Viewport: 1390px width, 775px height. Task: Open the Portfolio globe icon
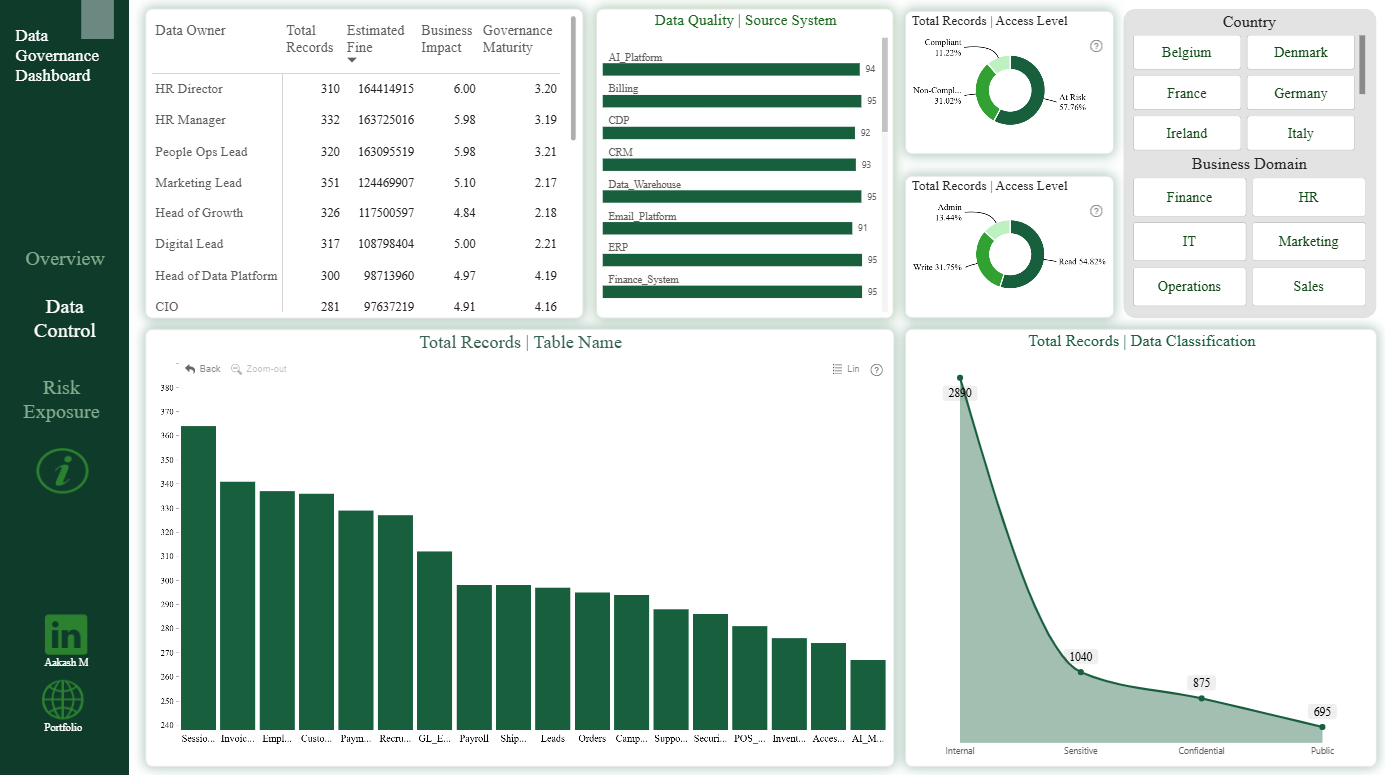[63, 700]
